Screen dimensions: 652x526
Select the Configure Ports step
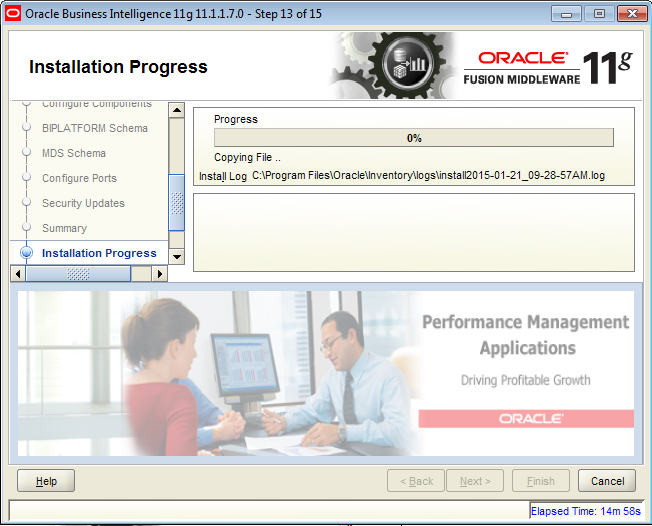pos(79,178)
